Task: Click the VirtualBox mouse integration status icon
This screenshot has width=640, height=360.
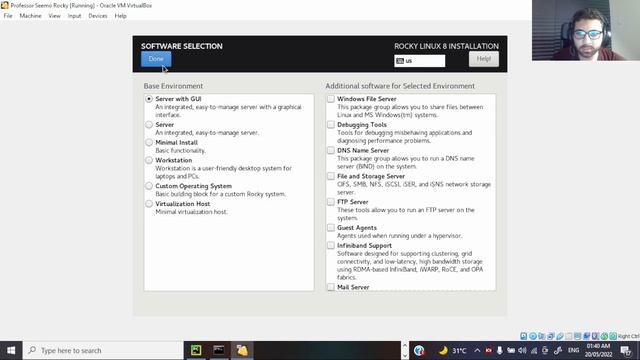Action: tap(604, 336)
